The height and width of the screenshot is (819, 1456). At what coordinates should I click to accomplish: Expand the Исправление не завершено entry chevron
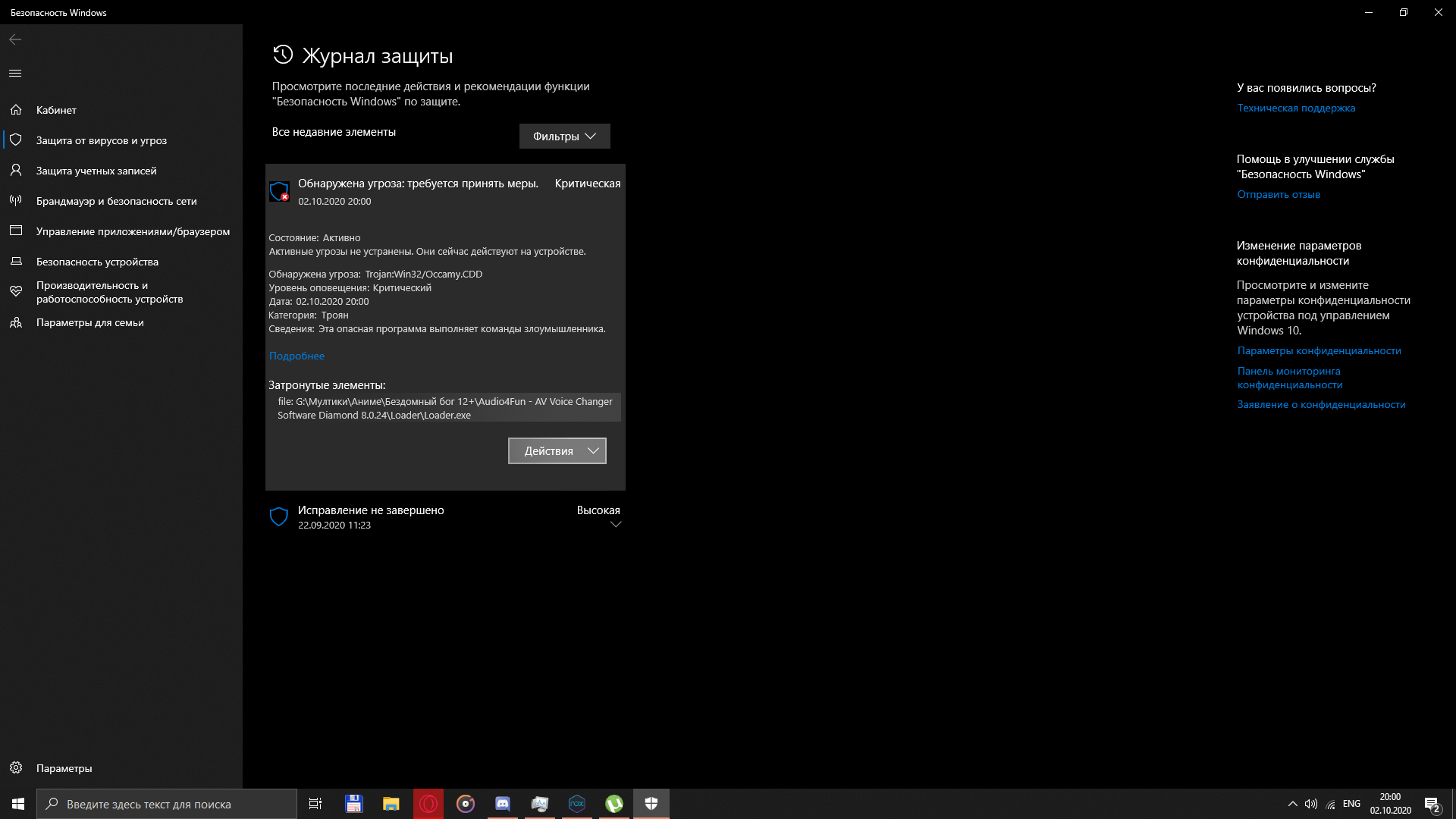tap(616, 525)
